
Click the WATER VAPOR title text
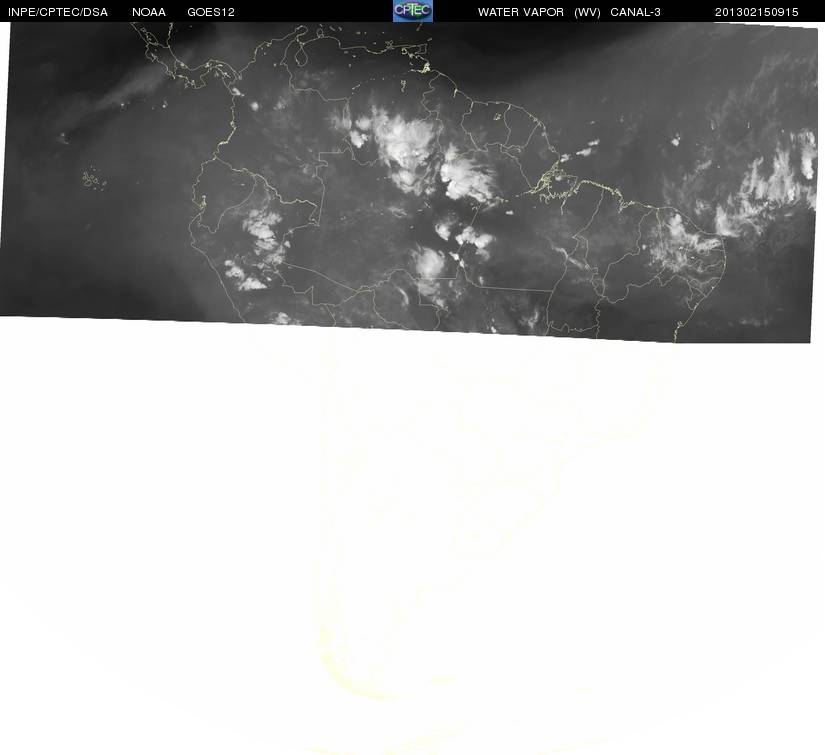[x=521, y=12]
